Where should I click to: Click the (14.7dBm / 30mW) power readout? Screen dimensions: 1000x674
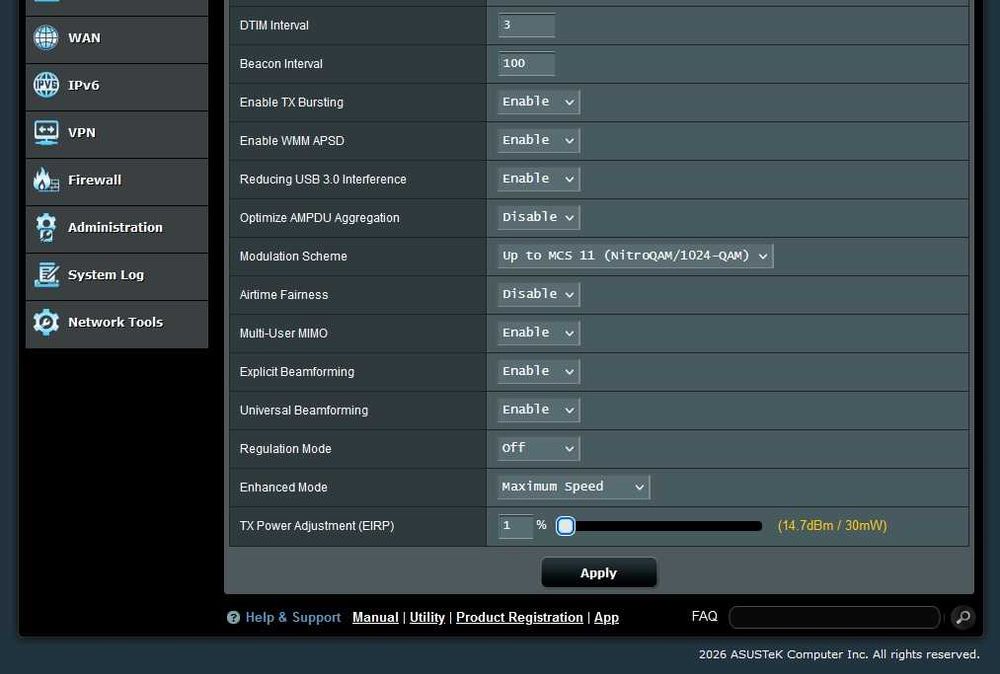click(x=832, y=525)
